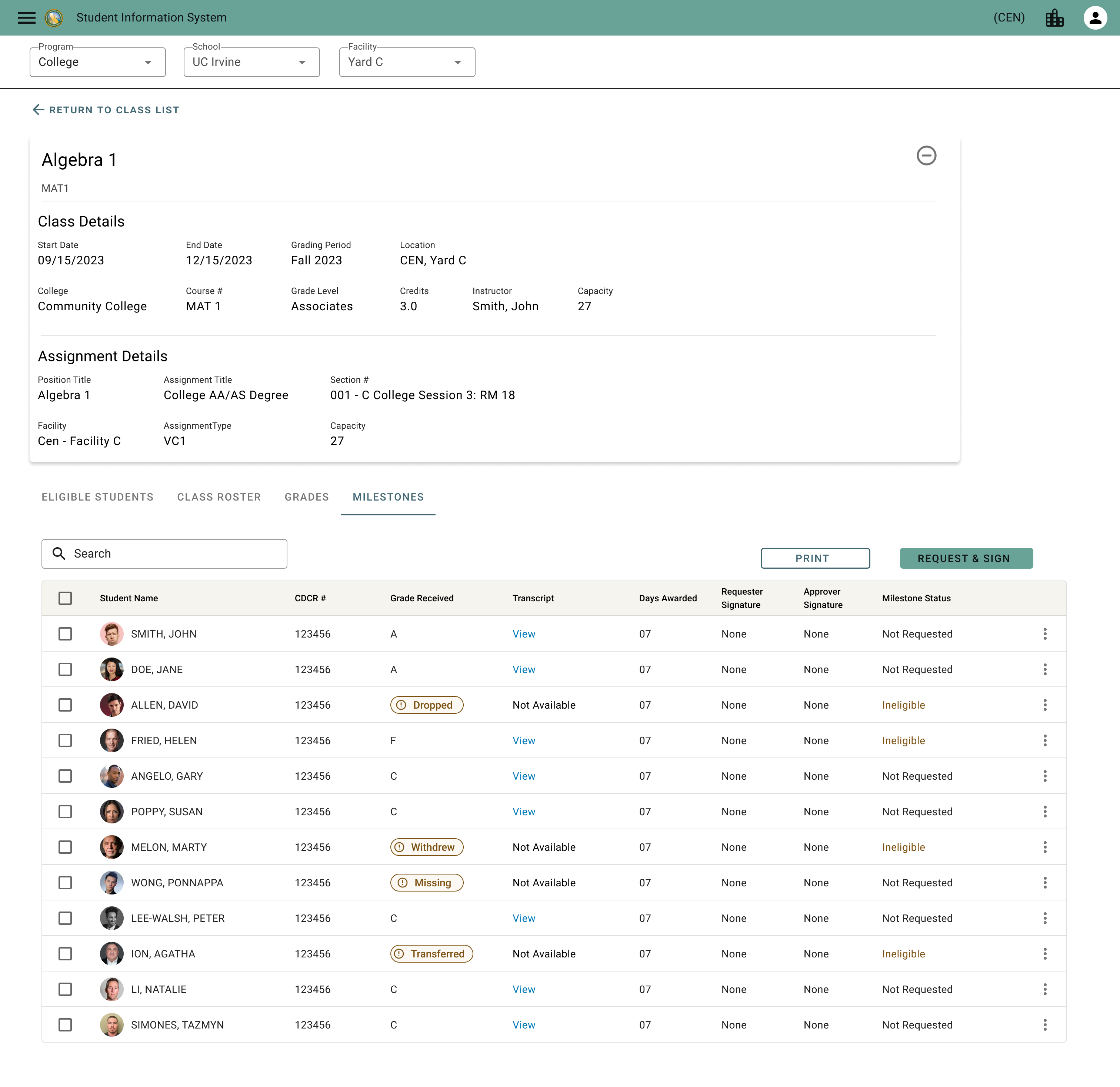This screenshot has height=1087, width=1120.
Task: Open the hamburger navigation menu
Action: (26, 18)
